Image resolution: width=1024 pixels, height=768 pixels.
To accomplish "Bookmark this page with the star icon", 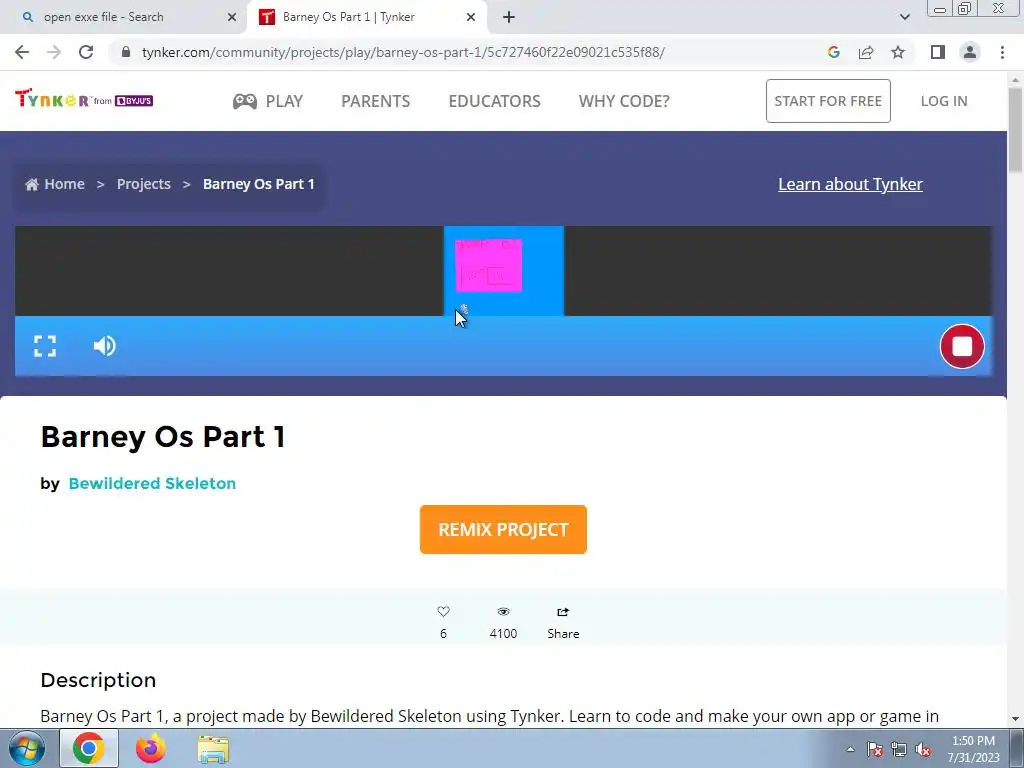I will 898,52.
